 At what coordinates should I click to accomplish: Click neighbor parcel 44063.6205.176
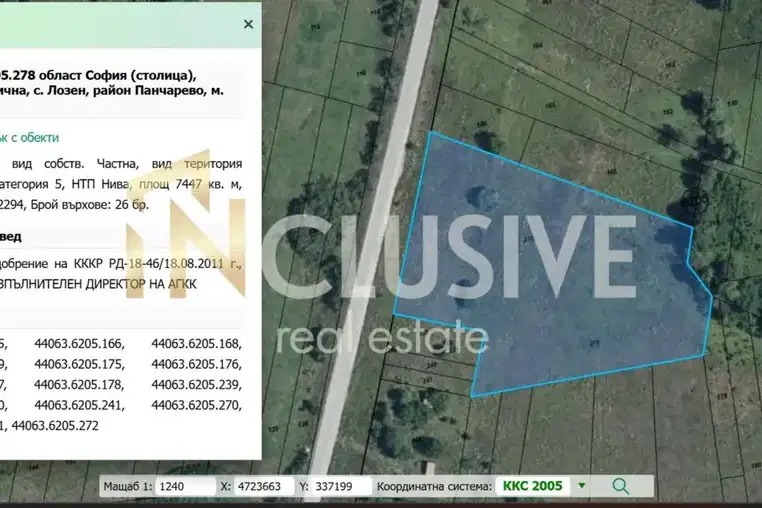coord(196,364)
